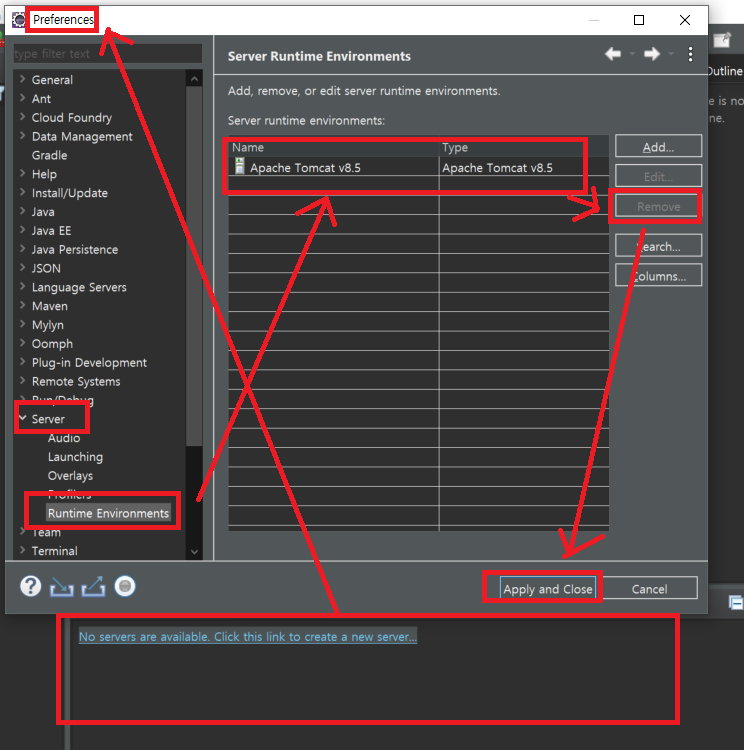
Task: Select Runtime Environments under Server
Action: pyautogui.click(x=108, y=513)
